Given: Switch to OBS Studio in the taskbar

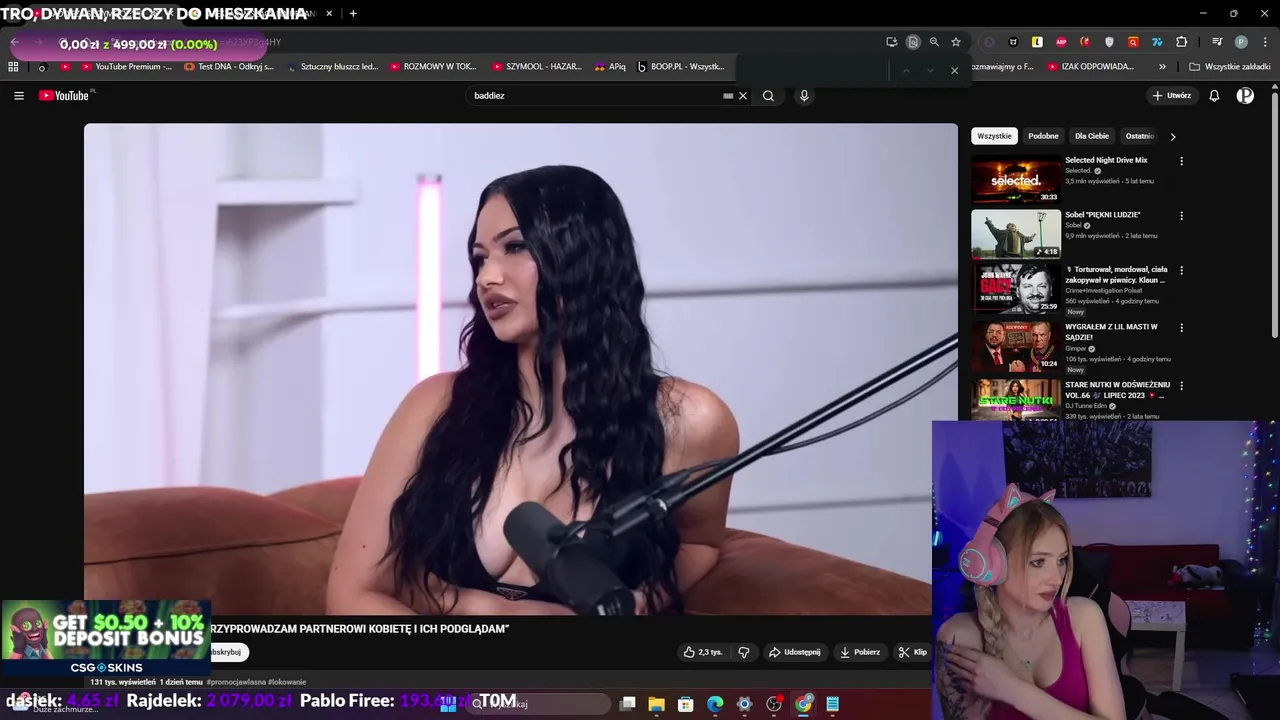Looking at the screenshot, I should click(x=774, y=704).
